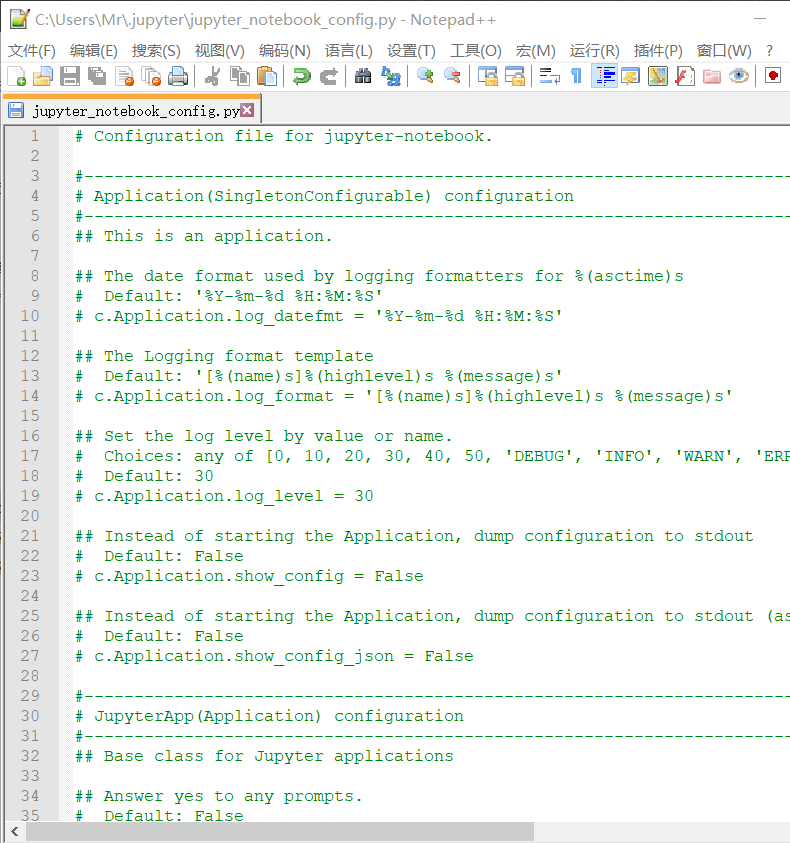Open the 编辑(E) menu

pos(94,51)
